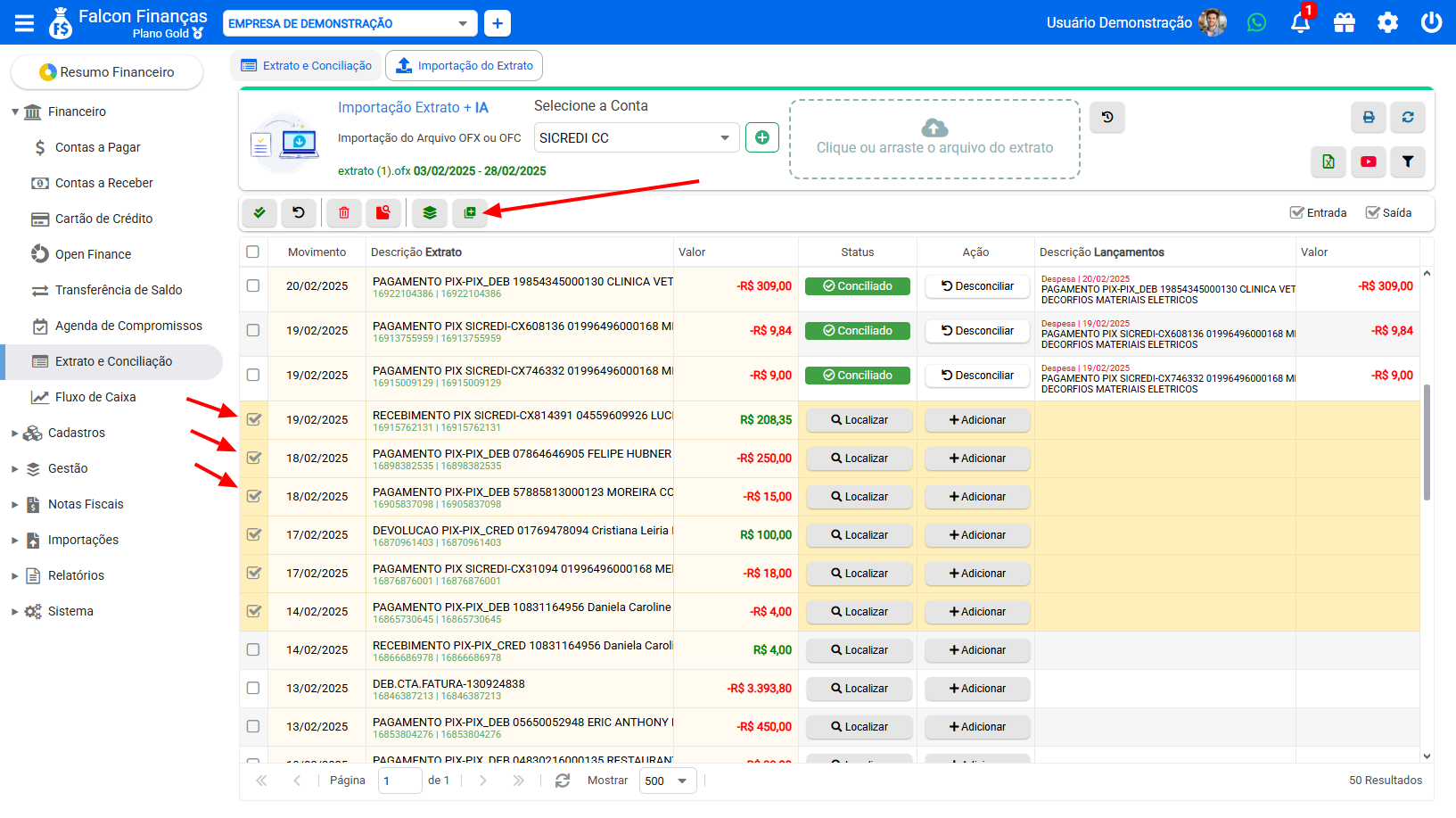Viewport: 1456px width, 818px height.
Task: Add new account green plus button
Action: tap(762, 137)
